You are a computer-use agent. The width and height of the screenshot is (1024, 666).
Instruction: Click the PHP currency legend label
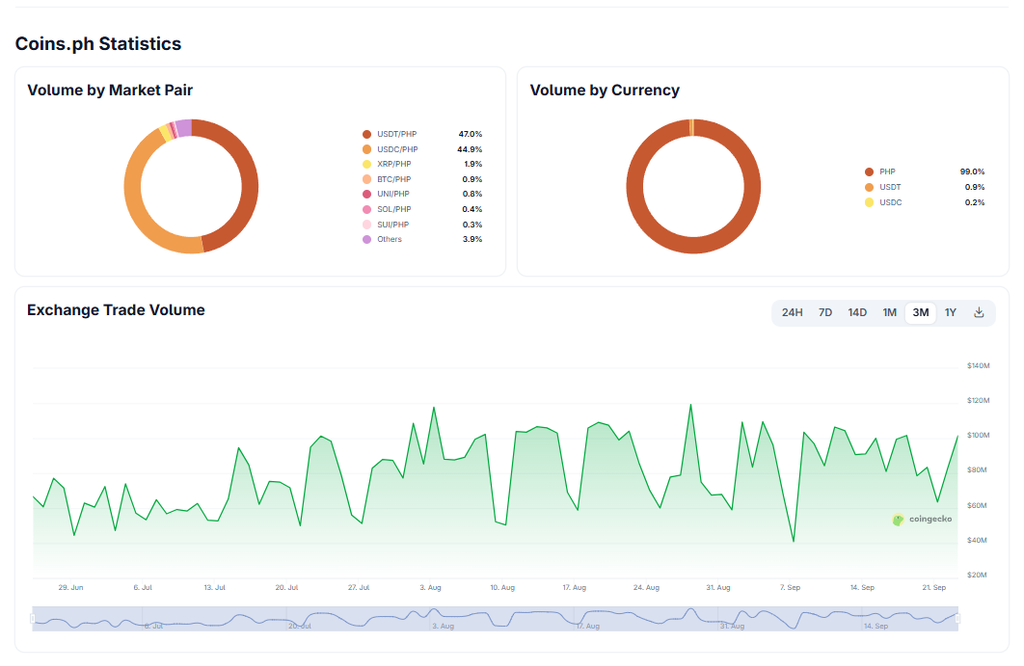(888, 172)
